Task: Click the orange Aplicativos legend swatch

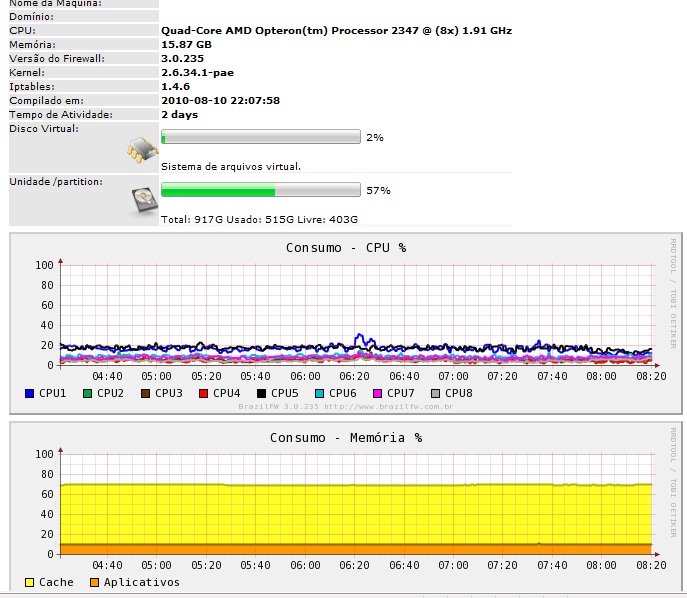Action: pyautogui.click(x=94, y=582)
